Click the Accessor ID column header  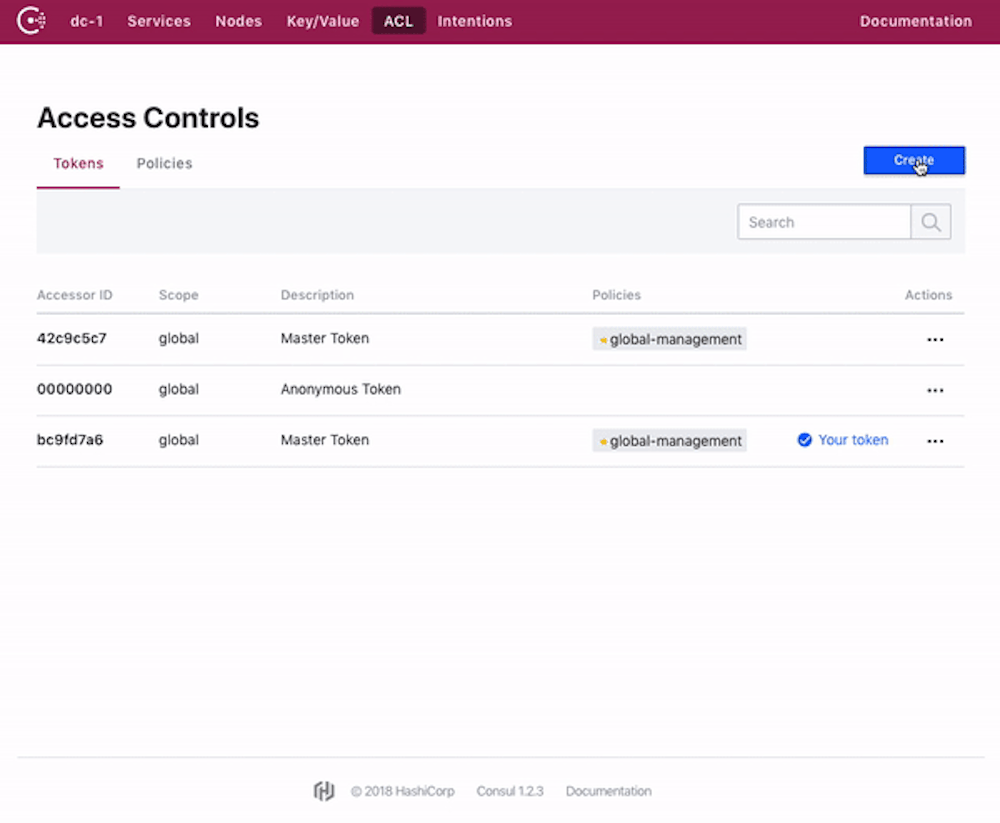(x=74, y=295)
